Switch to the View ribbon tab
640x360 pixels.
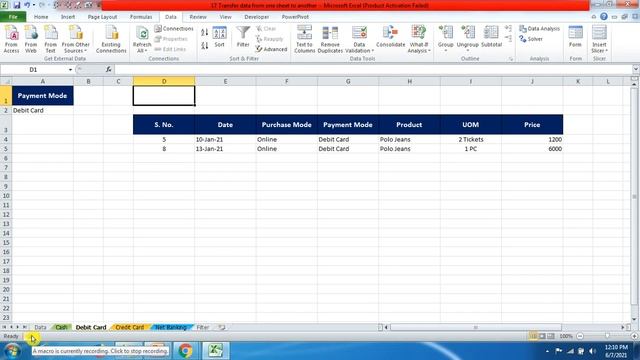click(225, 17)
